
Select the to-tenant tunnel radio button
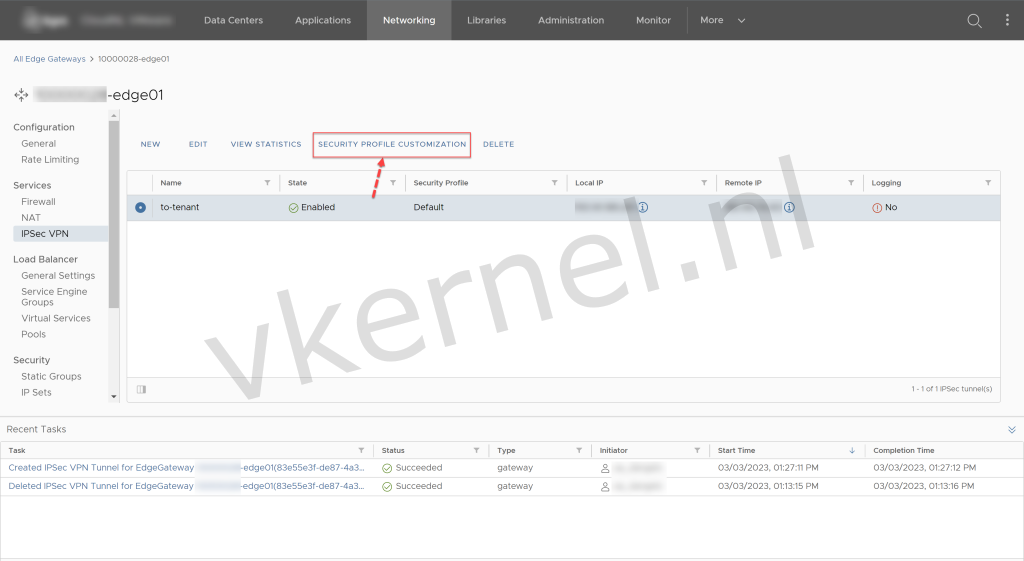(x=140, y=208)
